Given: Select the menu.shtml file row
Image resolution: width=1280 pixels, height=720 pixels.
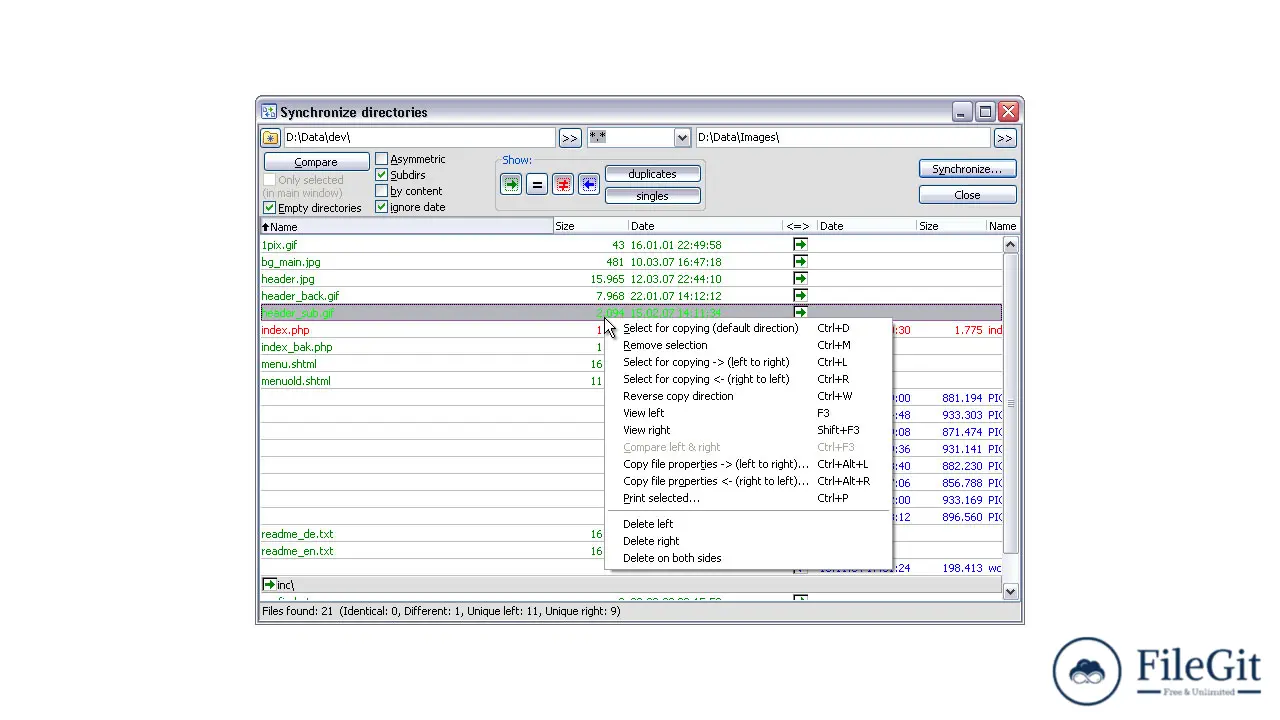Looking at the screenshot, I should point(433,364).
